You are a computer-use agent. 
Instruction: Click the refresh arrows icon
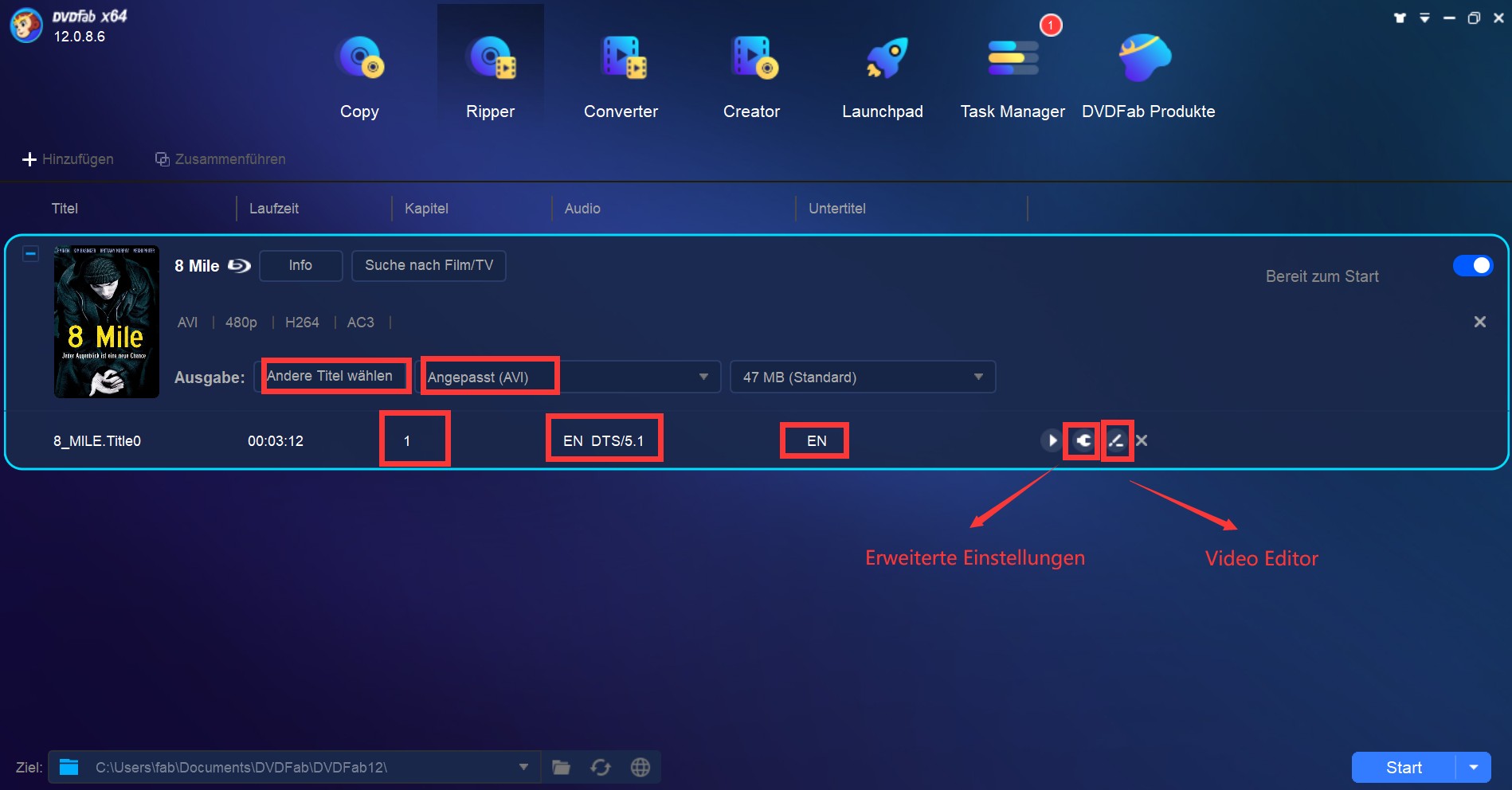[x=601, y=767]
